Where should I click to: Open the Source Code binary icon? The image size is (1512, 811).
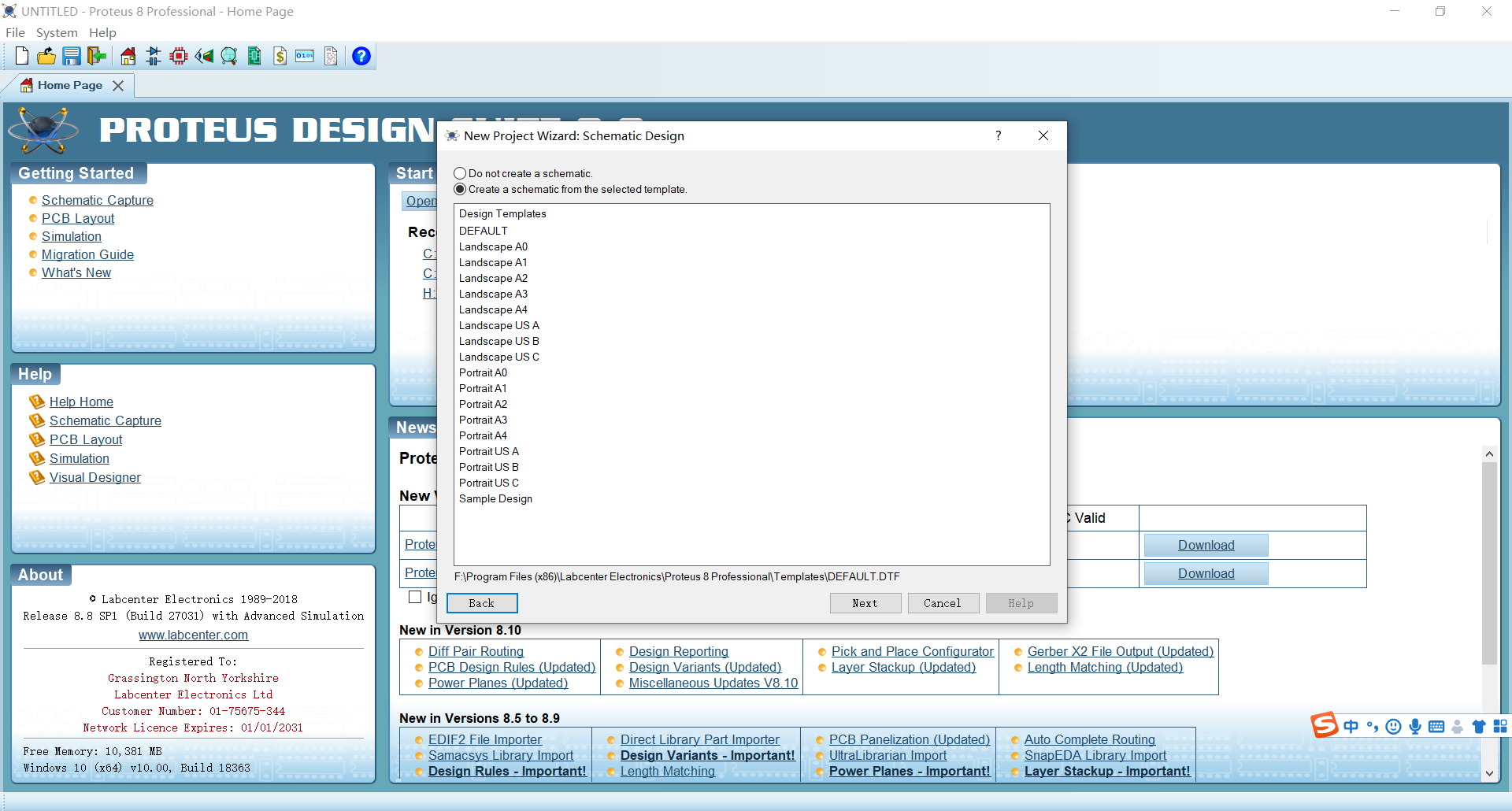[305, 56]
